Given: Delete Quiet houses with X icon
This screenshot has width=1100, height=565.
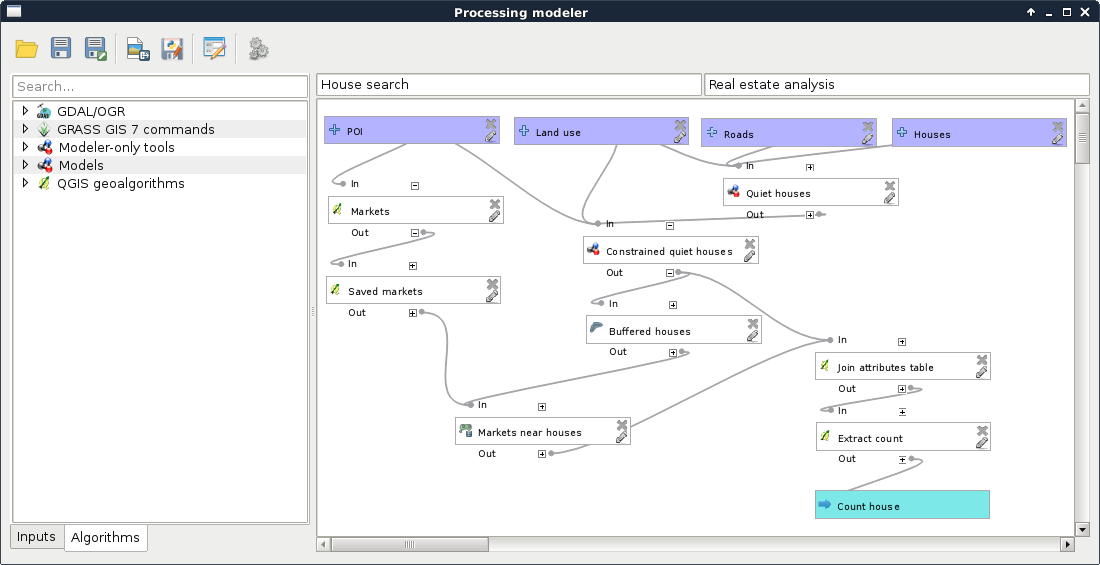Looking at the screenshot, I should tap(890, 186).
